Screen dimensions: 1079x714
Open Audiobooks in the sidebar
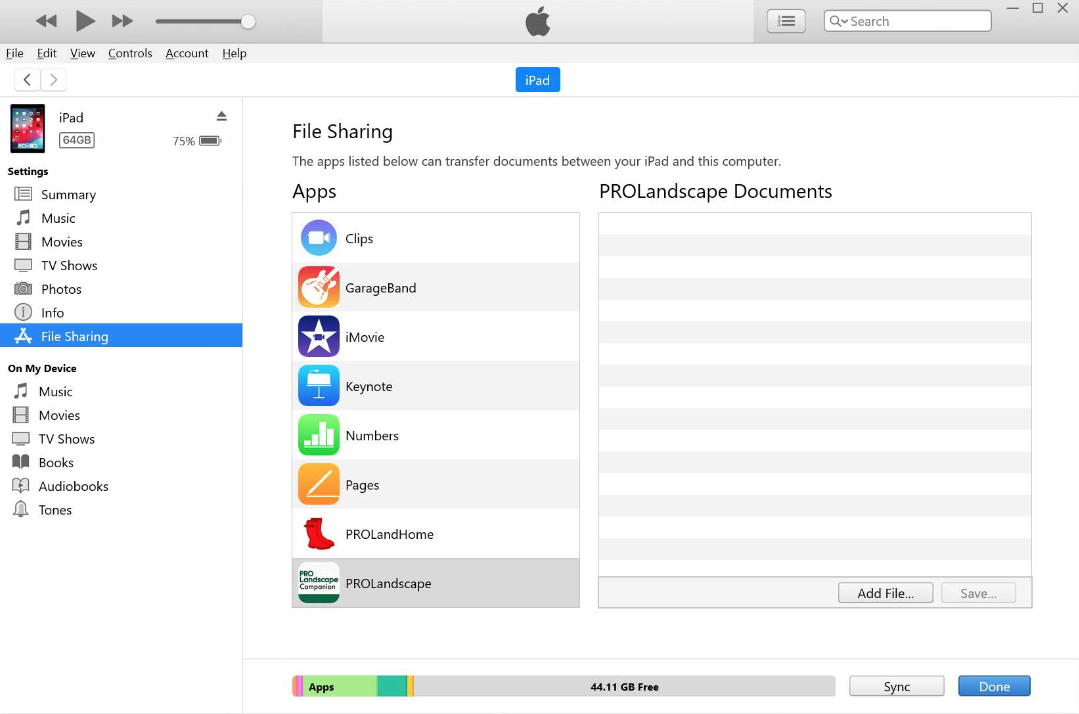click(x=121, y=486)
